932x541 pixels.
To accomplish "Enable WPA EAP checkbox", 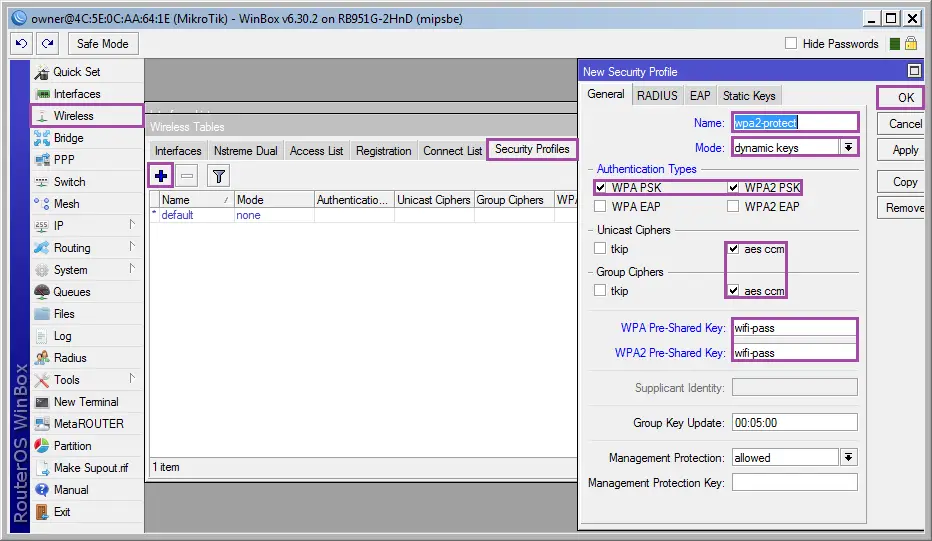I will [x=600, y=206].
